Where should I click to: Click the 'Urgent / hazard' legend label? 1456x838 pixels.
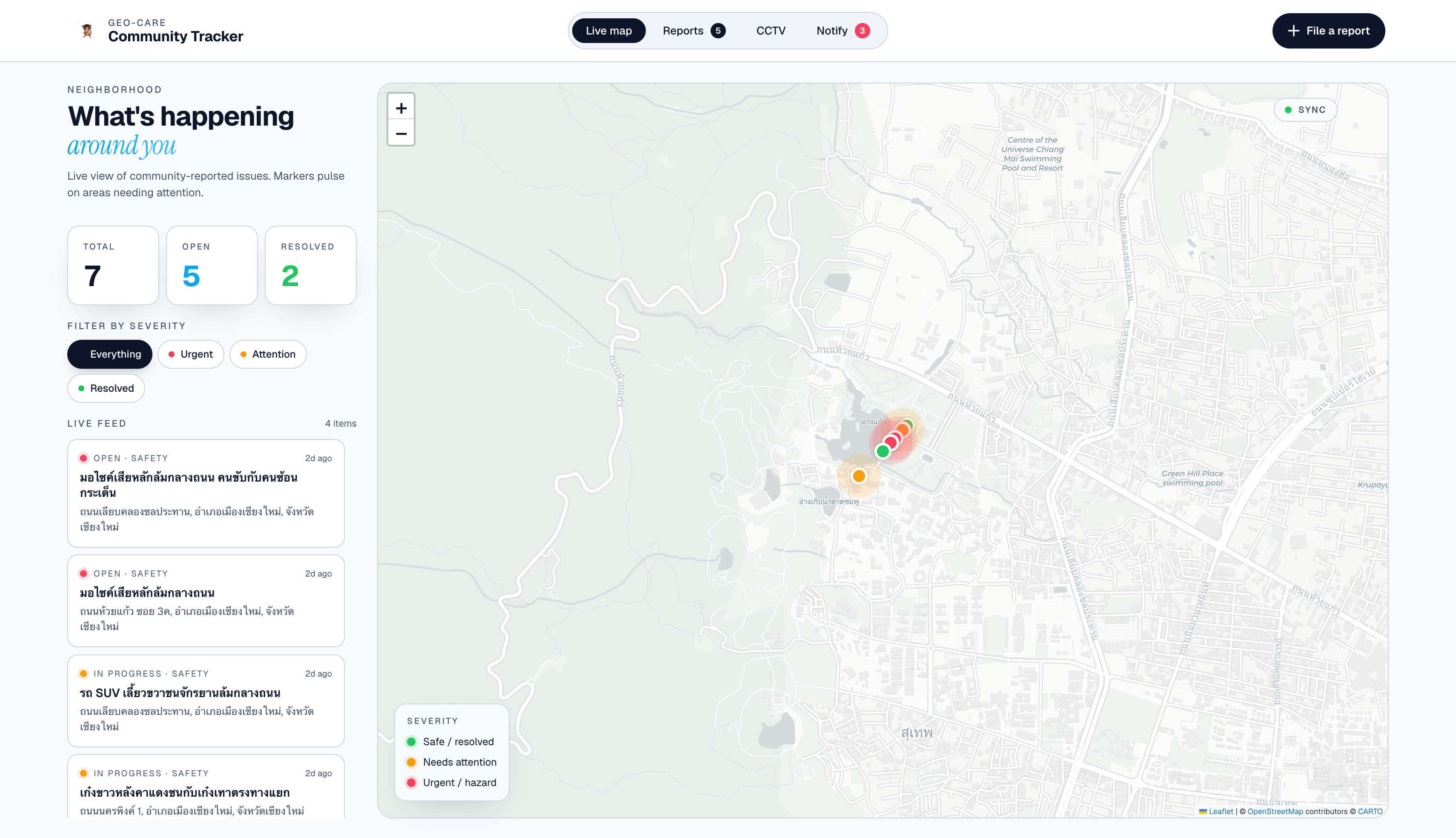460,783
